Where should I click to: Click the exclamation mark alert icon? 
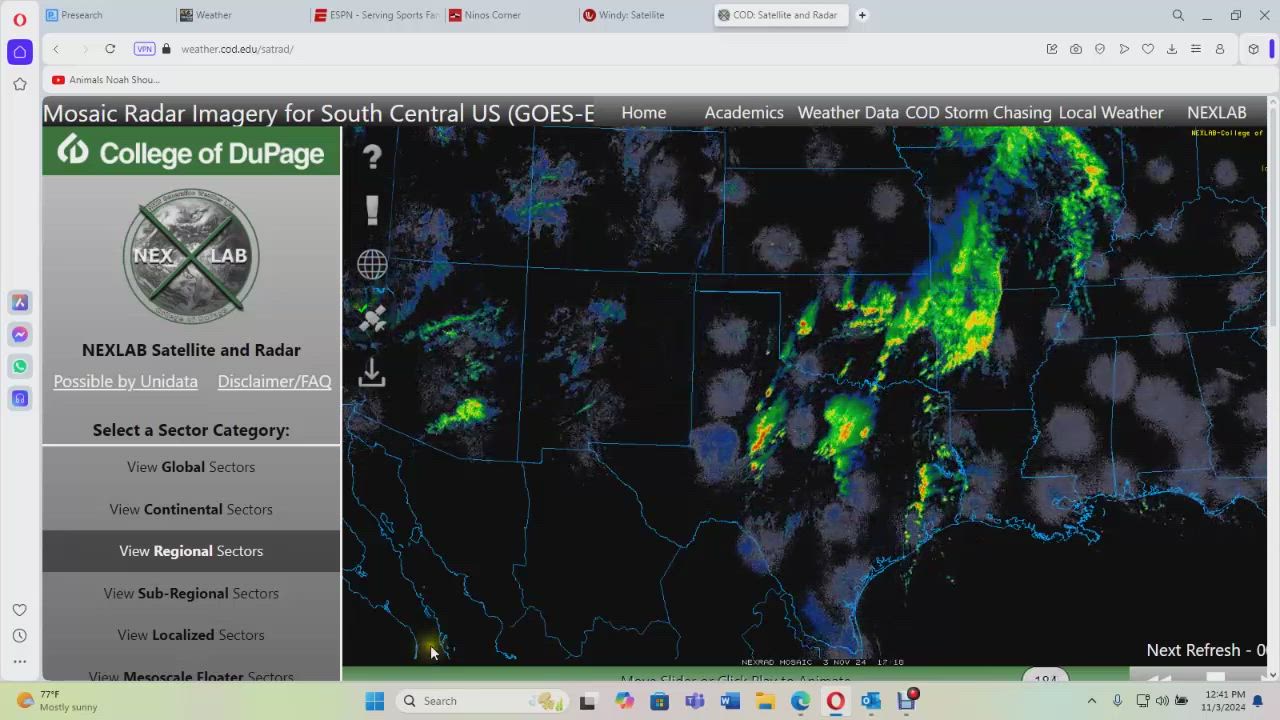coord(372,210)
